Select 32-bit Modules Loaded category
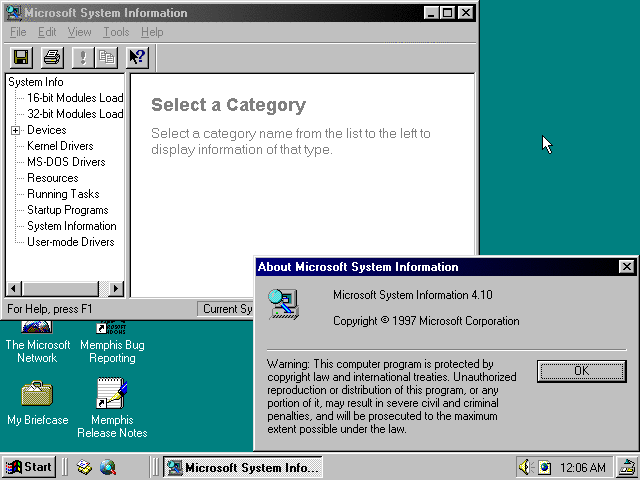Screen dimensions: 640x480 (x=75, y=114)
